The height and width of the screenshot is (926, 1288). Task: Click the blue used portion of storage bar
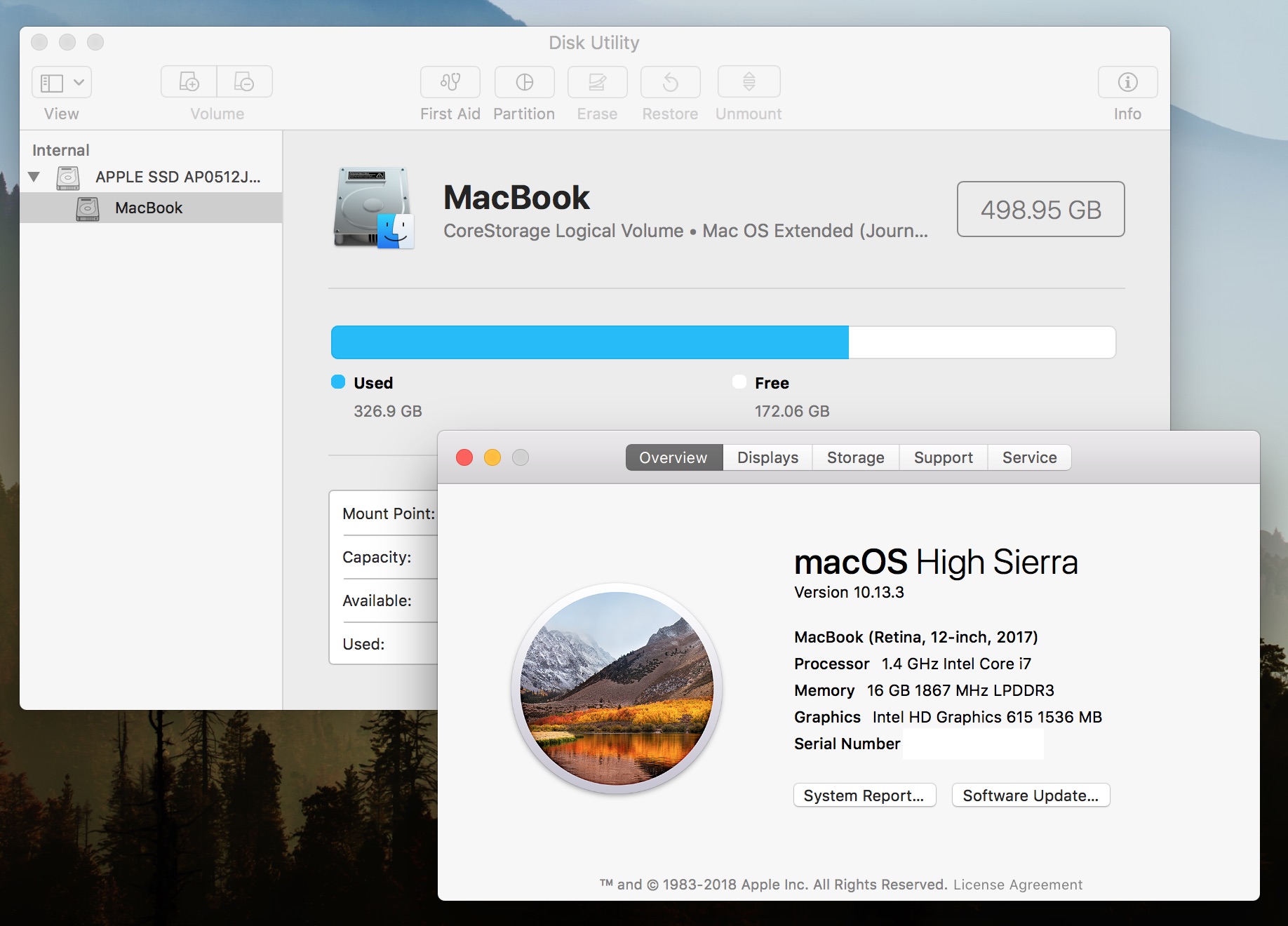[x=590, y=342]
